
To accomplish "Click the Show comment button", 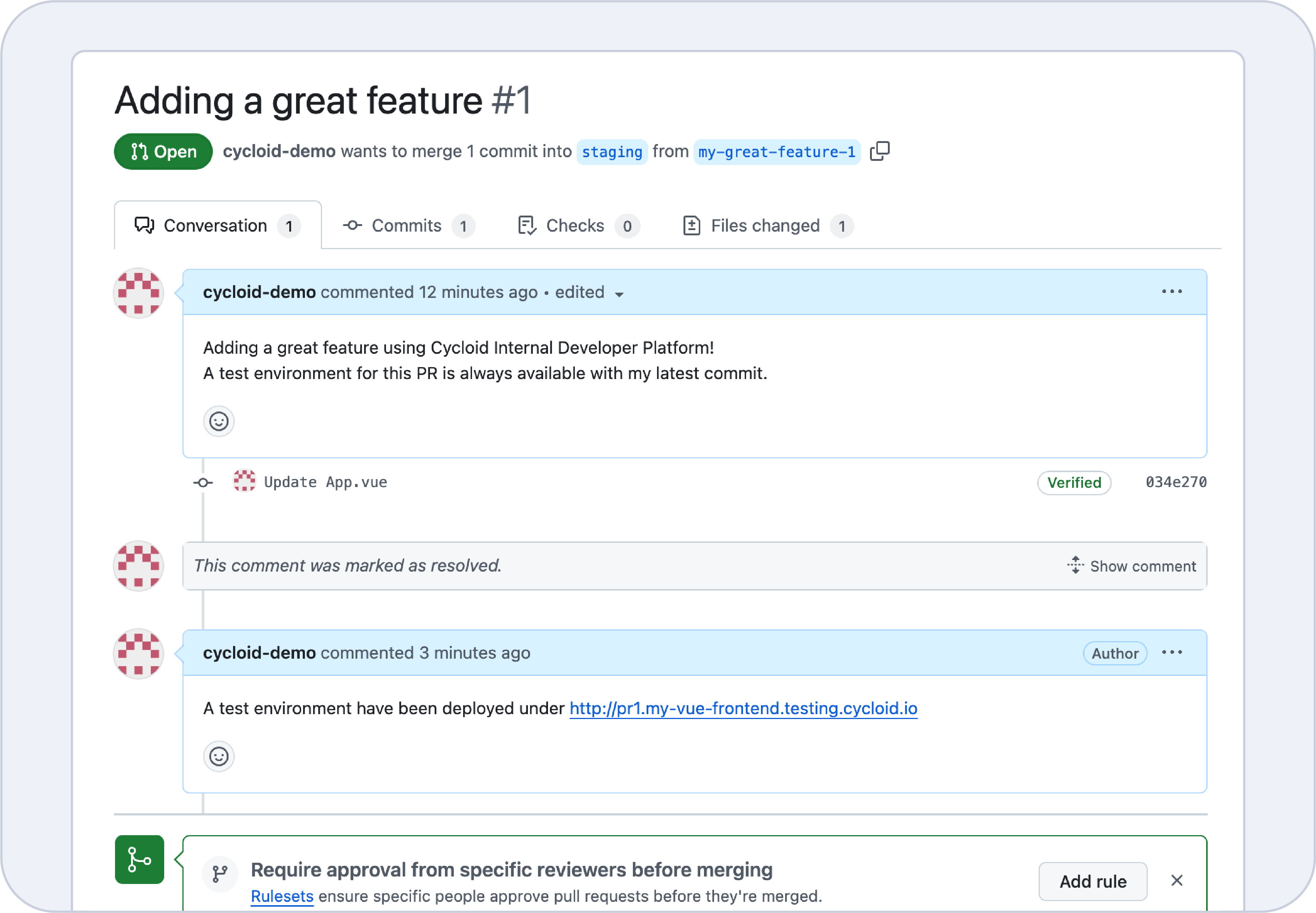I will click(x=1131, y=566).
